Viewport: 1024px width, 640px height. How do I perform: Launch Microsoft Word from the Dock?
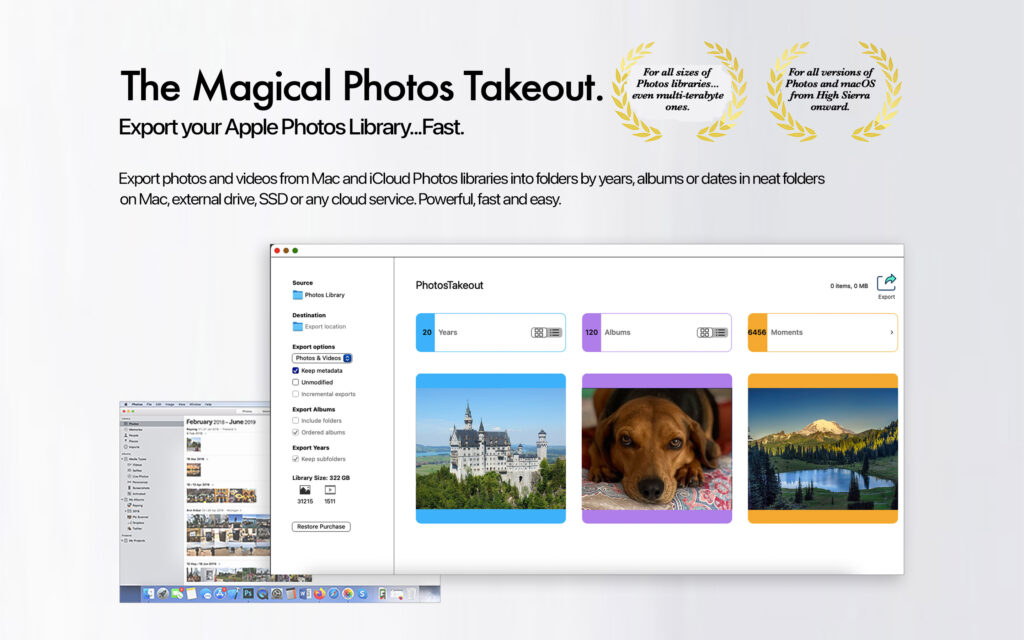305,594
